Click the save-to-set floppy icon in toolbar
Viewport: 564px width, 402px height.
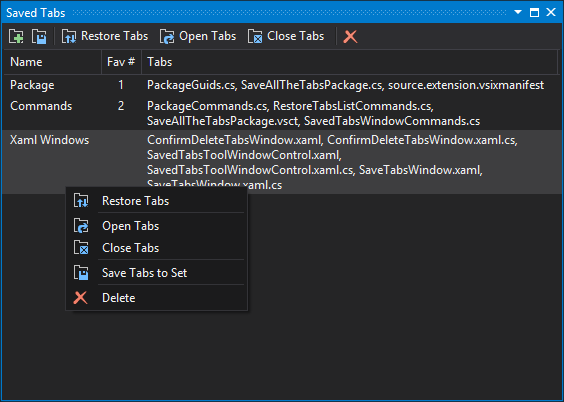[x=39, y=36]
